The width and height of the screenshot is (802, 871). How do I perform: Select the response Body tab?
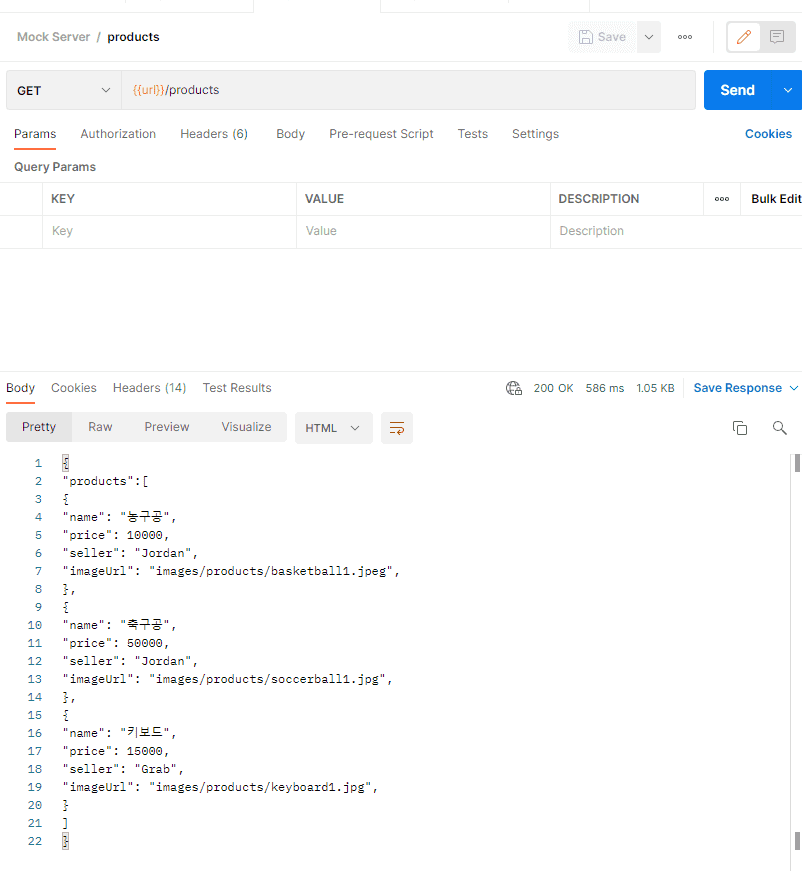coord(21,388)
